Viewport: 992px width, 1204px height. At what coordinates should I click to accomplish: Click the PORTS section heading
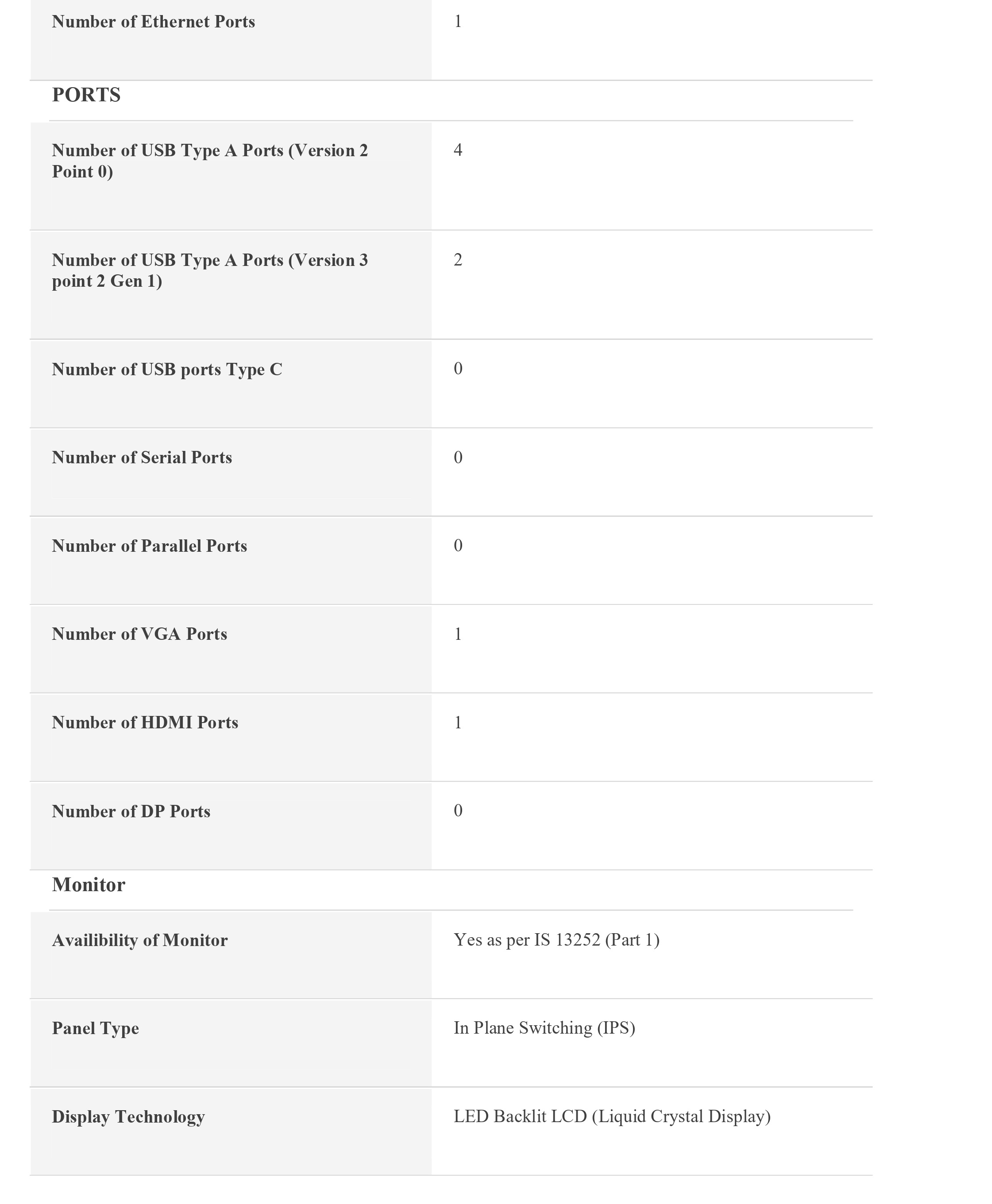[86, 95]
